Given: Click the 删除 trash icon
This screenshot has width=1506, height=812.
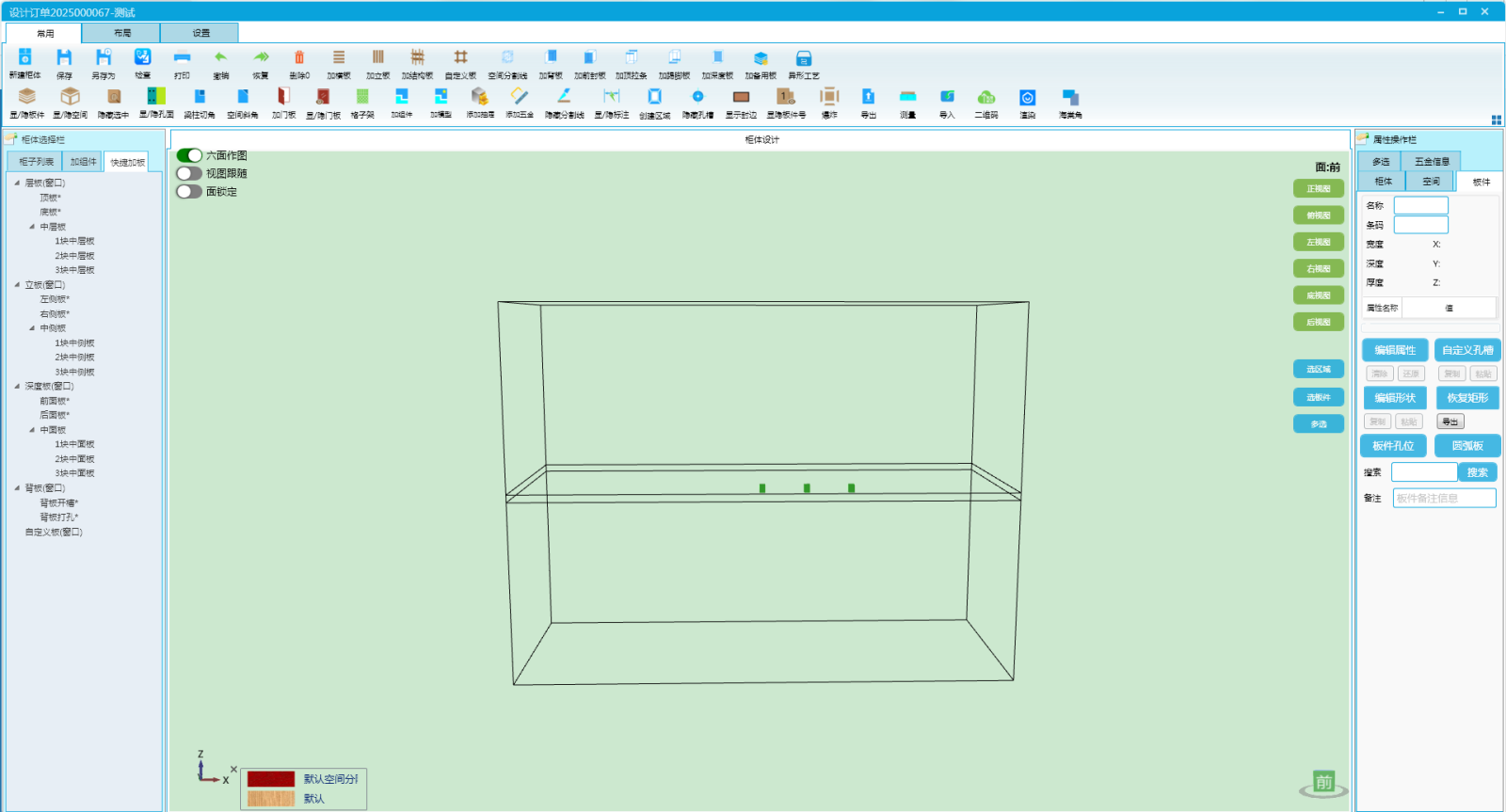Looking at the screenshot, I should point(299,58).
